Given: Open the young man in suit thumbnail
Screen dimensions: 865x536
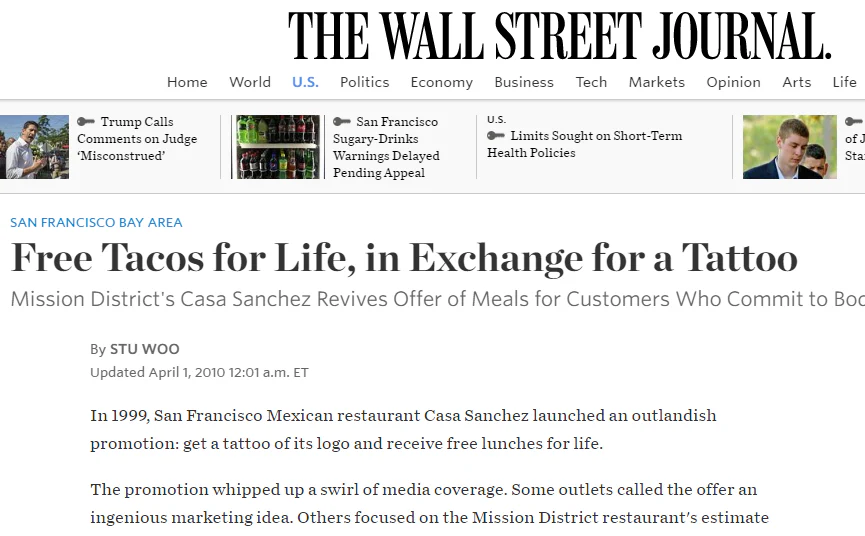Looking at the screenshot, I should click(x=789, y=147).
